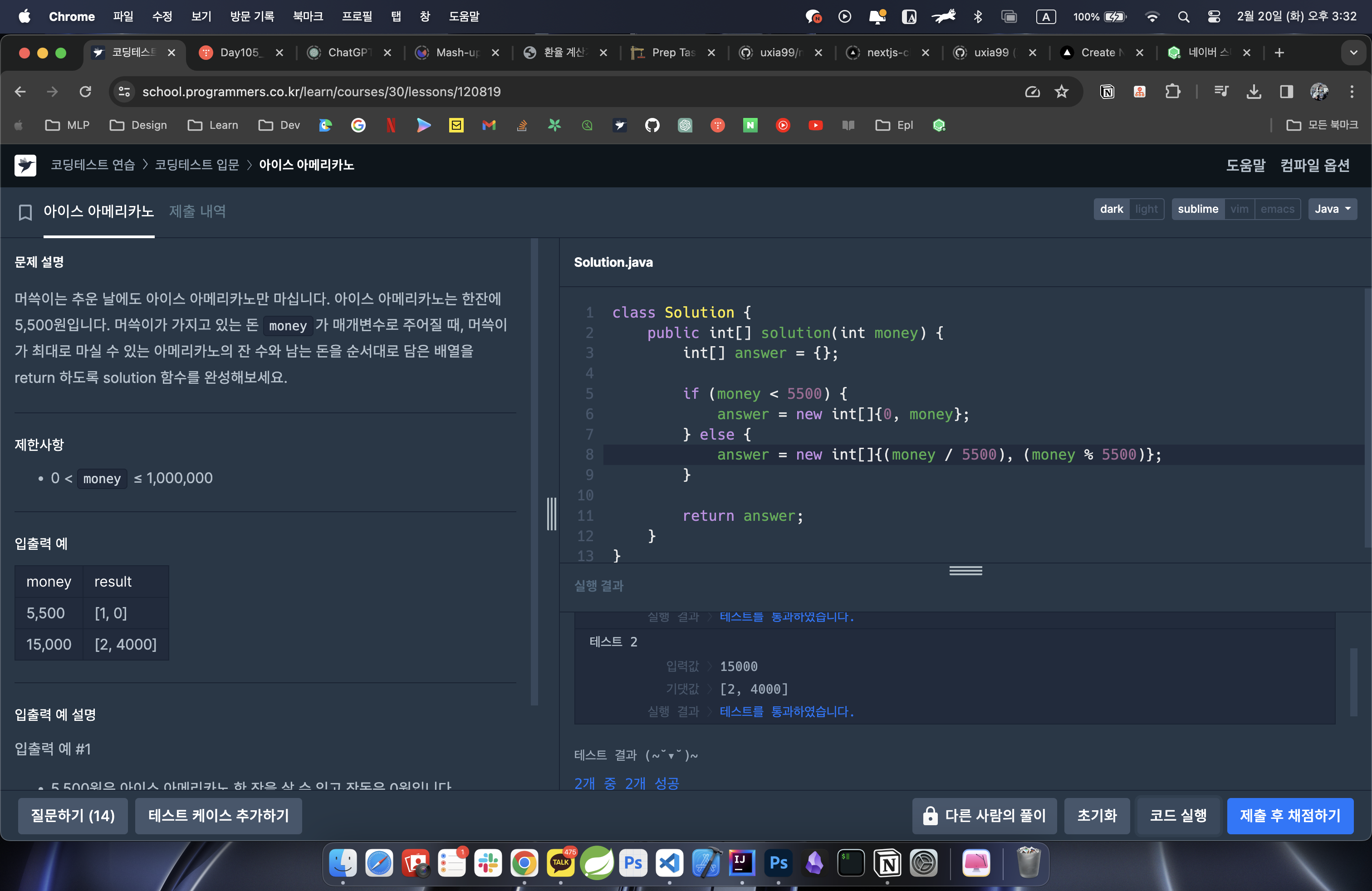Click the Notion extension icon in toolbar
The image size is (1372, 891).
(x=1107, y=92)
